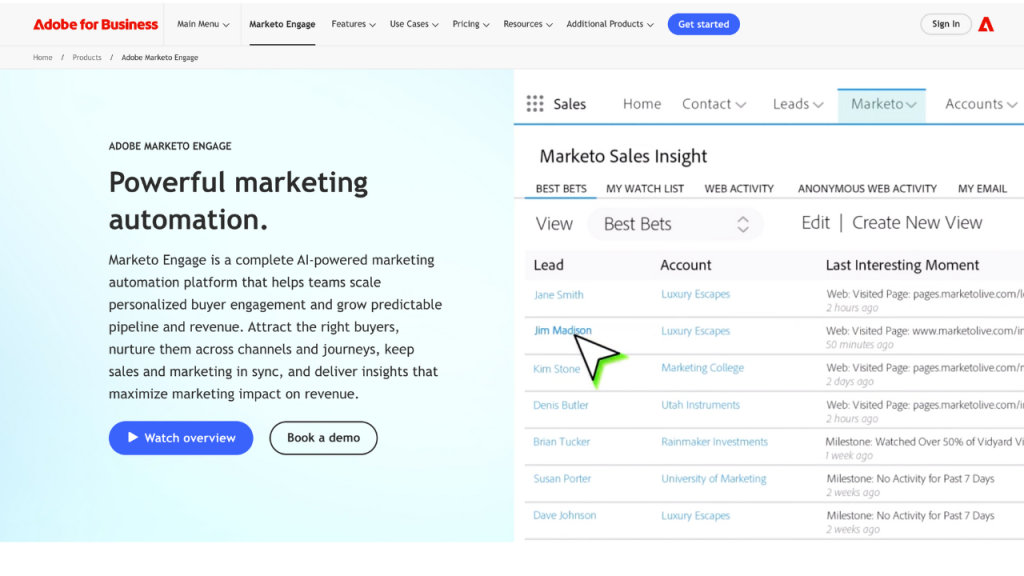Expand the Main Menu dropdown
The height and width of the screenshot is (576, 1024).
(203, 24)
